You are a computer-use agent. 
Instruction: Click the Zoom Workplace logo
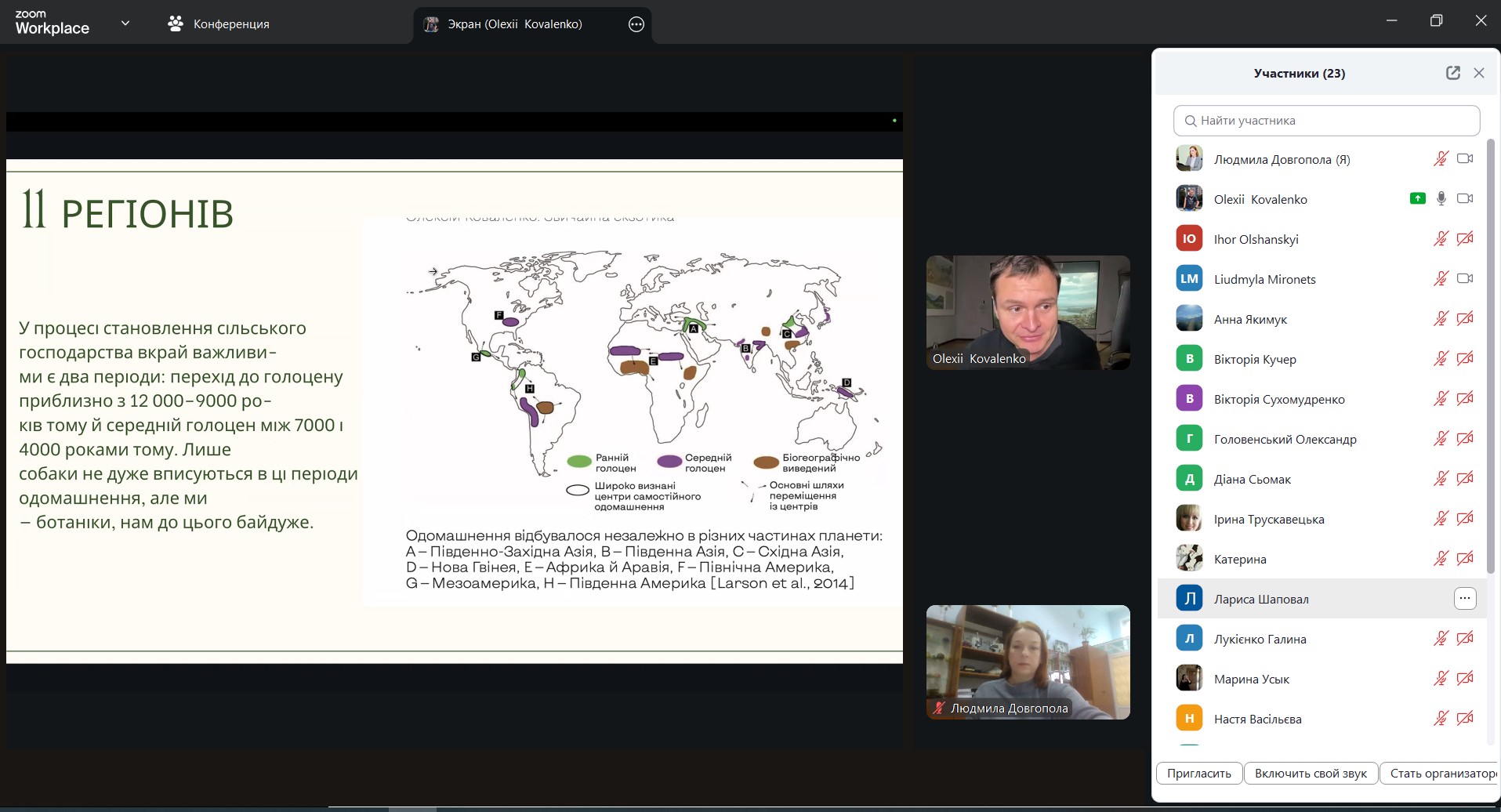(52, 24)
